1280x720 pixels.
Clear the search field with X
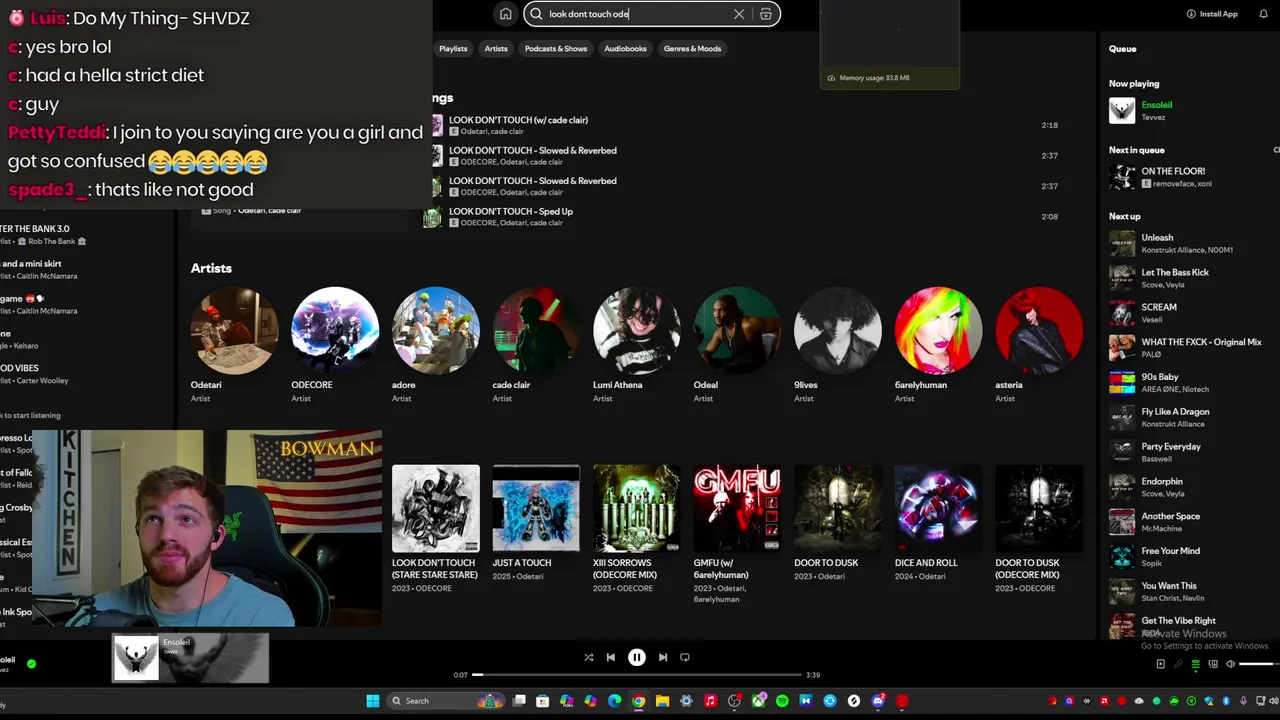(739, 14)
